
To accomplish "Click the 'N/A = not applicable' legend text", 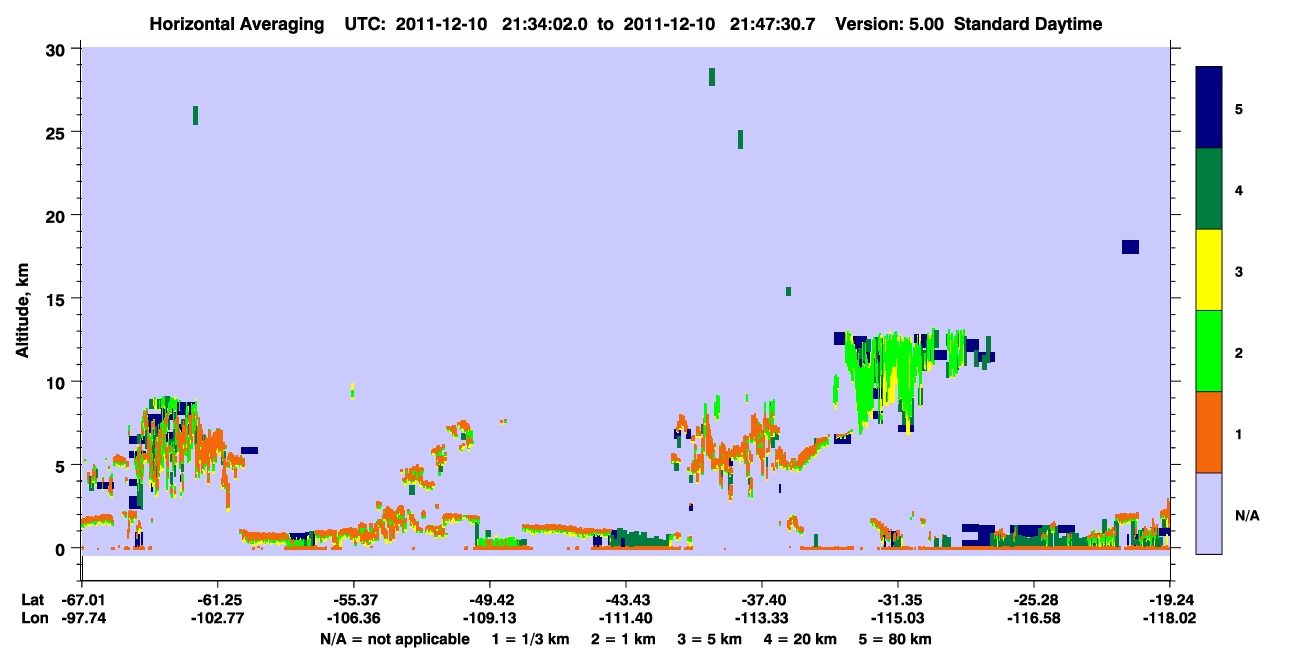I will (394, 638).
